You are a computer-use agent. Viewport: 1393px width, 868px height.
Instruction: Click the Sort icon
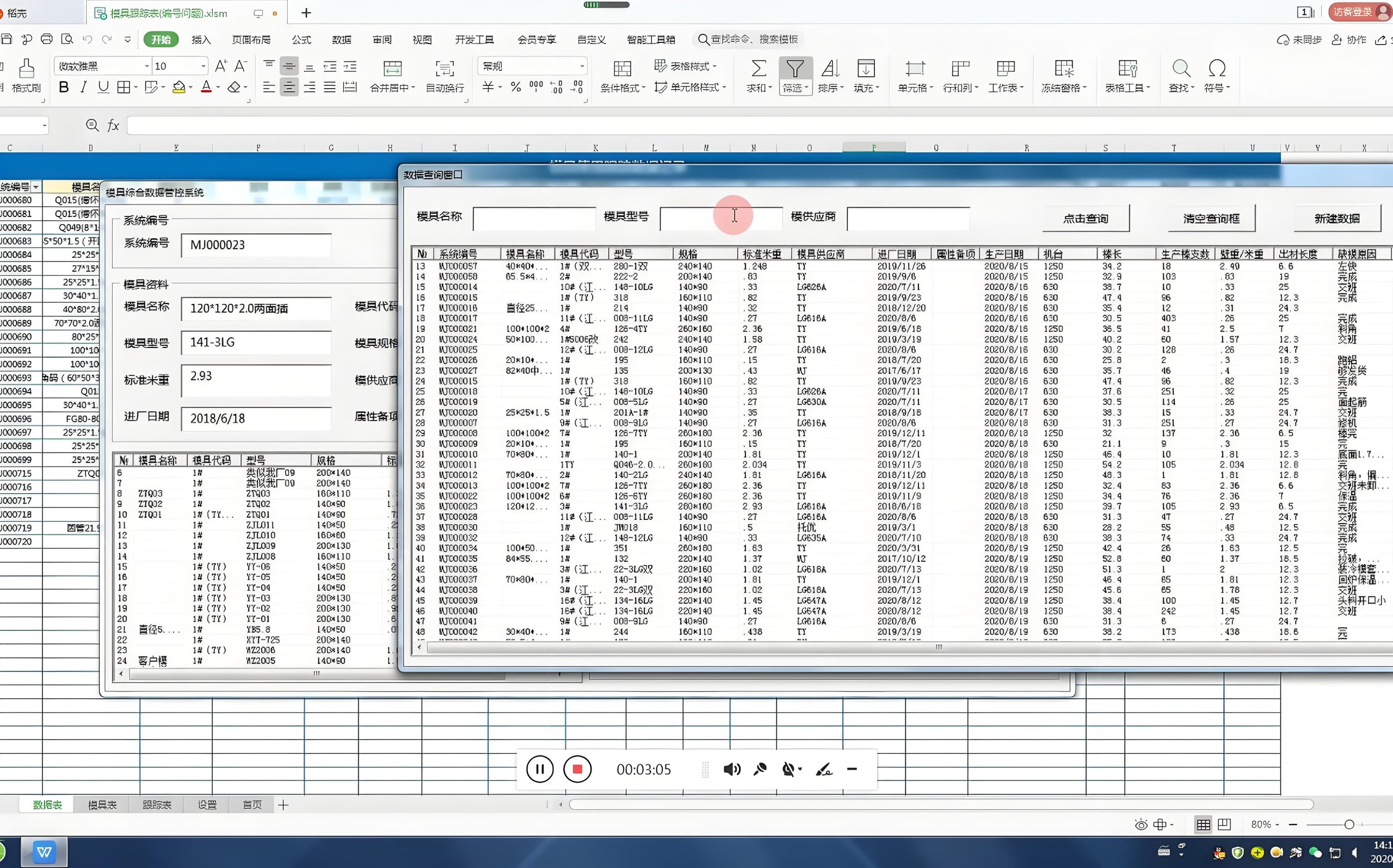tap(830, 69)
